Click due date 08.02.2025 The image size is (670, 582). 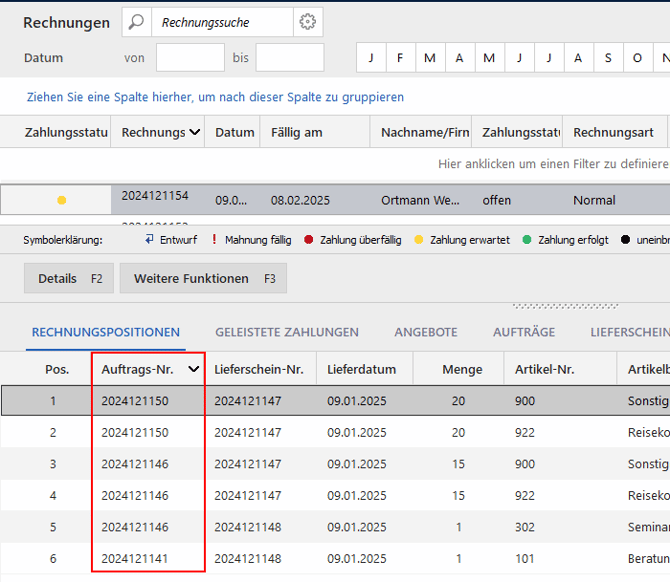[300, 200]
